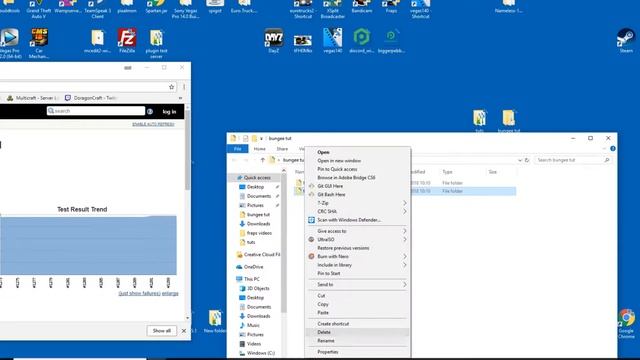Screen dimensions: 640x360
Task: Expand the UltraISO submenu
Action: (358, 240)
